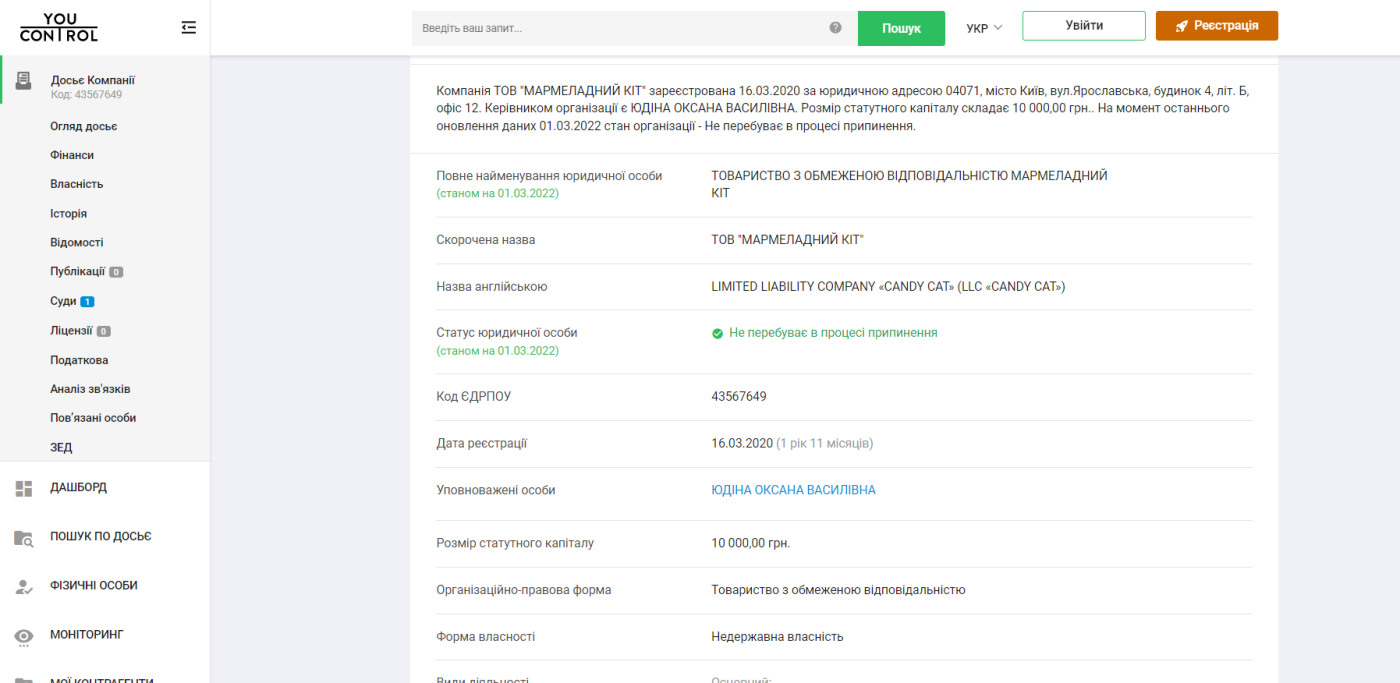
Task: Click the green status check icon
Action: 717,333
